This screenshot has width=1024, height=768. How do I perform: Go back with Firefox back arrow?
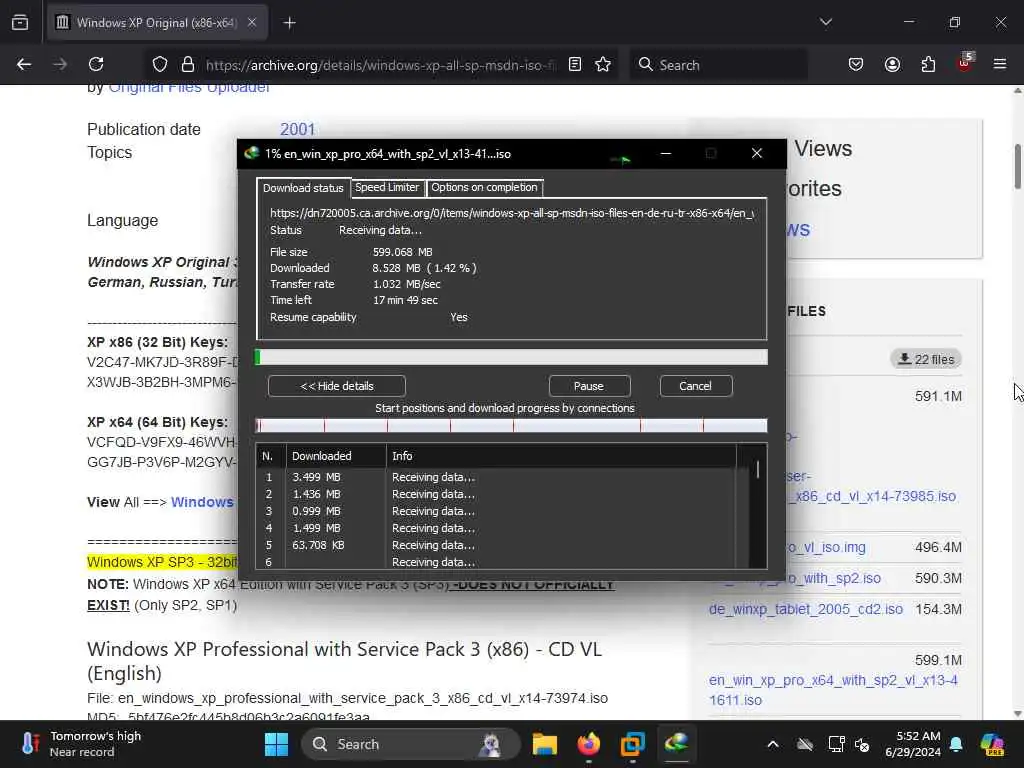click(x=24, y=65)
